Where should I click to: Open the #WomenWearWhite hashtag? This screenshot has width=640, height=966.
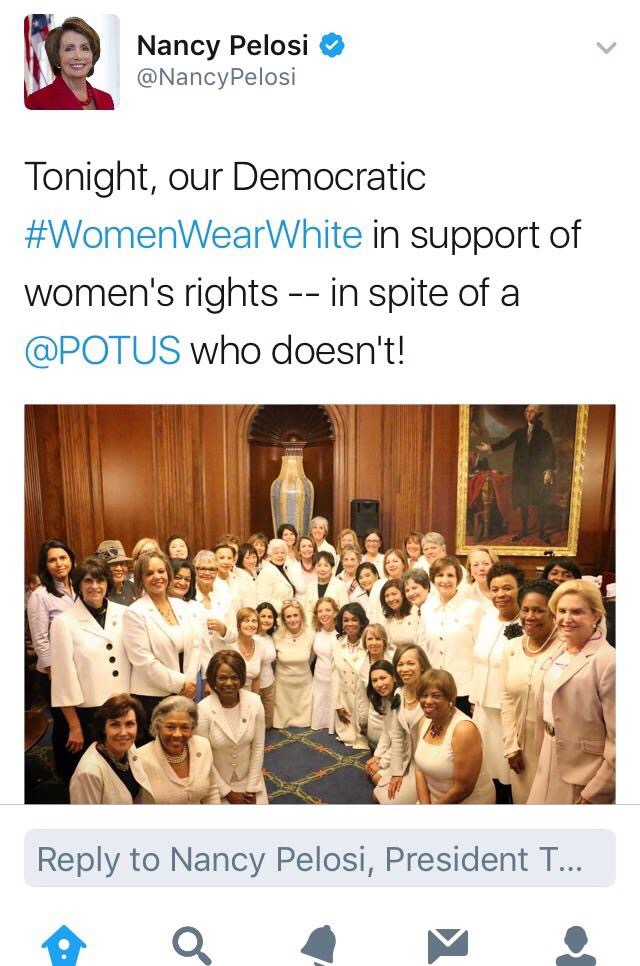pos(193,235)
